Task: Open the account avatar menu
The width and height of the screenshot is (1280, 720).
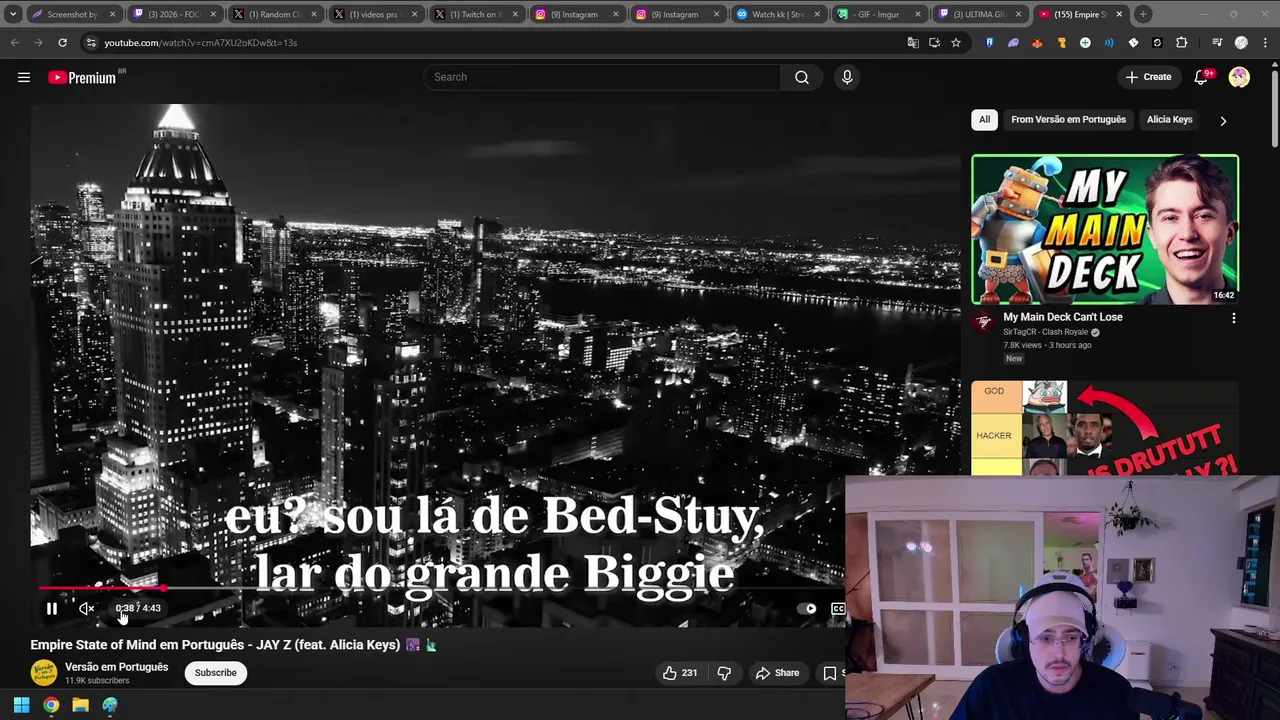Action: (1239, 77)
